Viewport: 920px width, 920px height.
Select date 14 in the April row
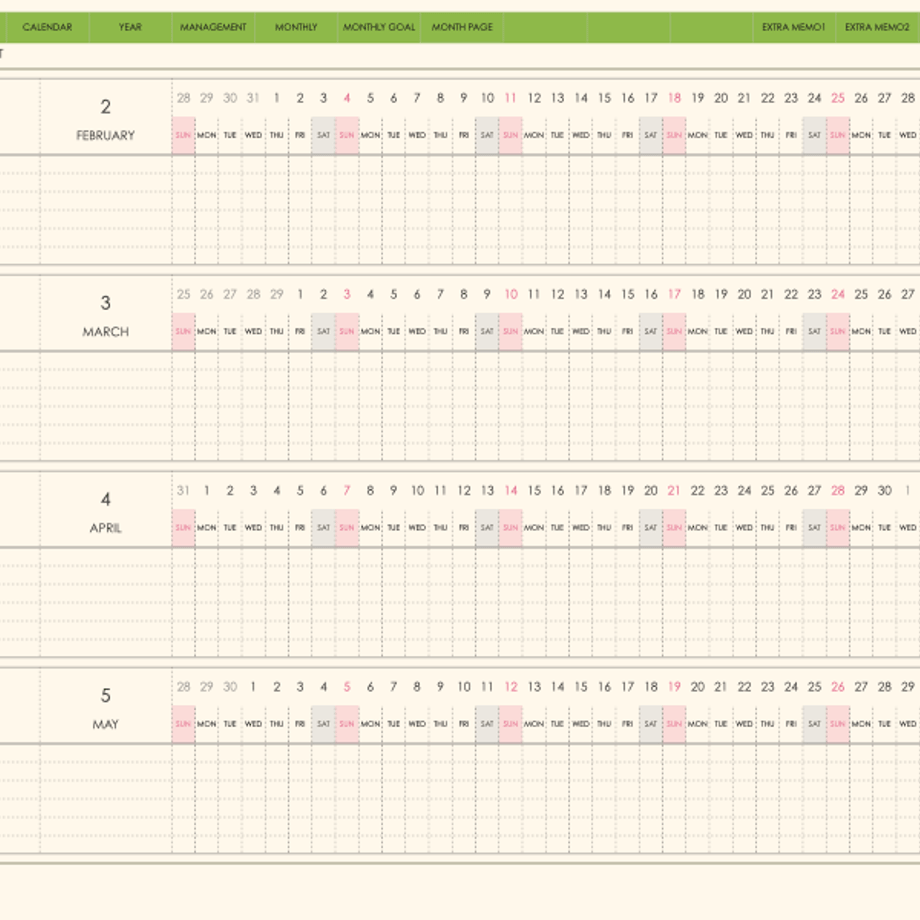point(510,491)
